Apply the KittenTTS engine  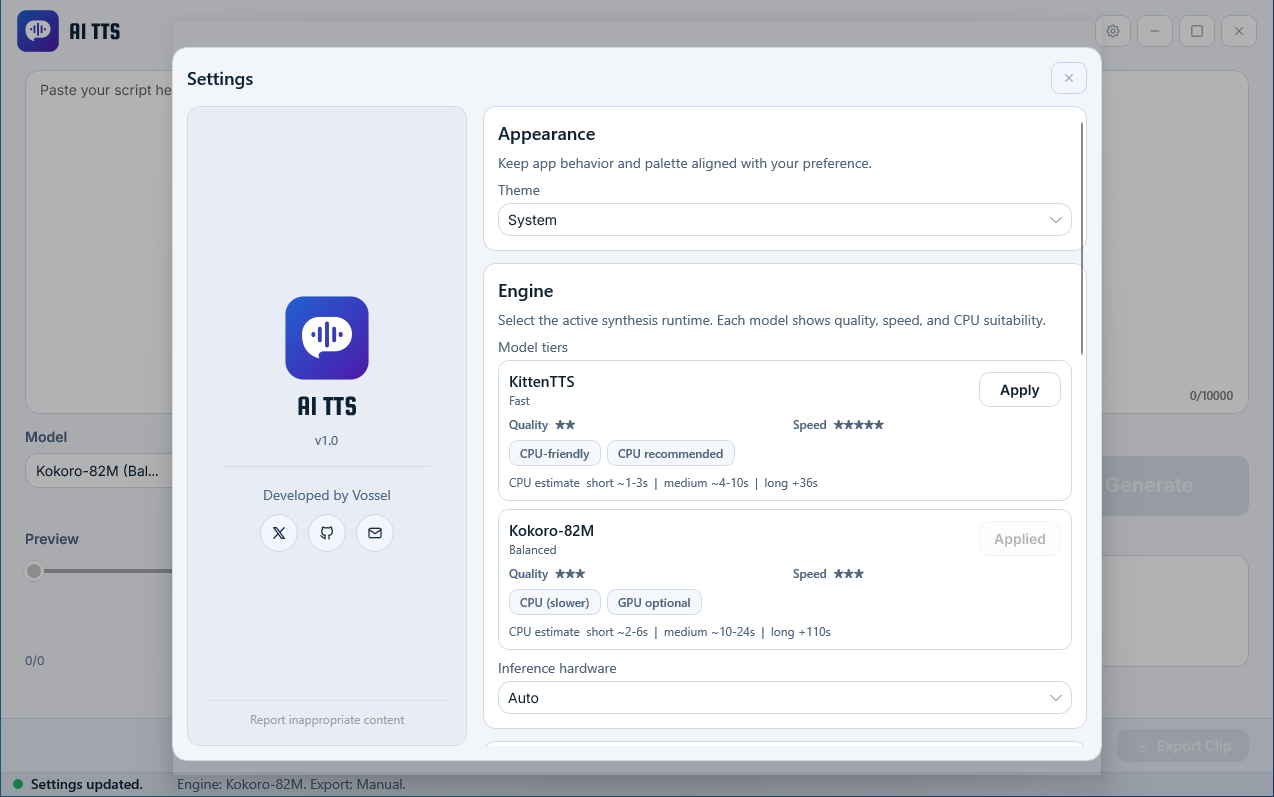pos(1019,390)
